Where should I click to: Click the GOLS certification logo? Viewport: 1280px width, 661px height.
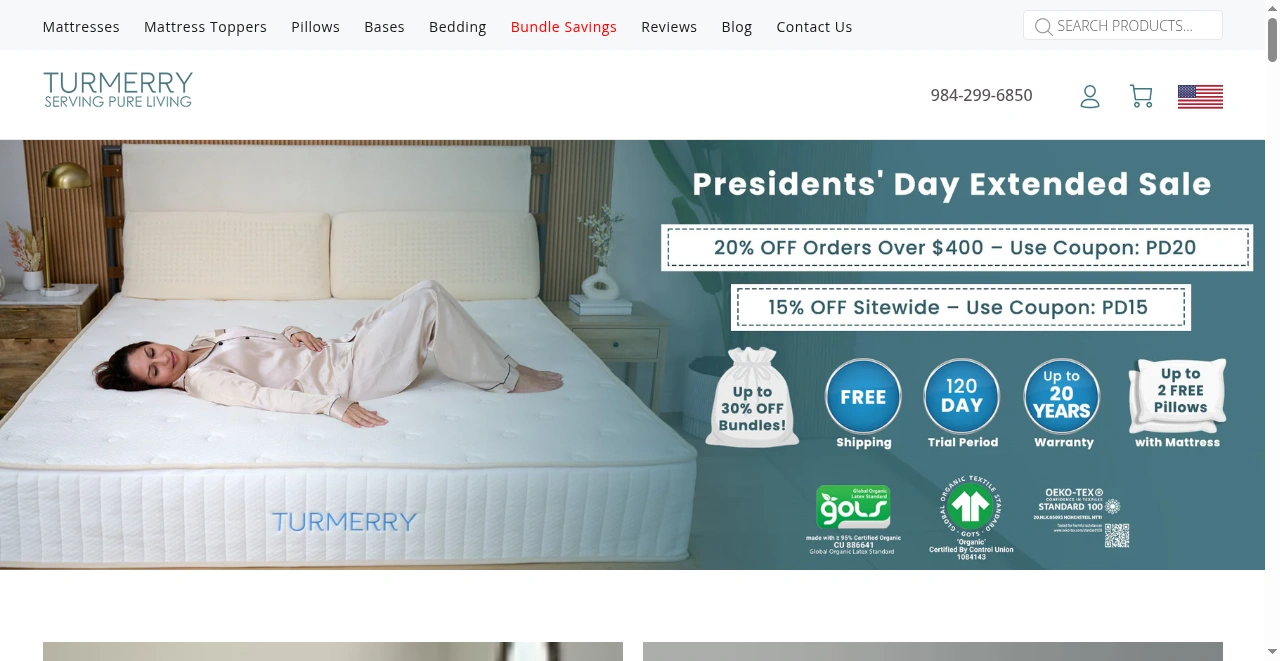[x=853, y=519]
